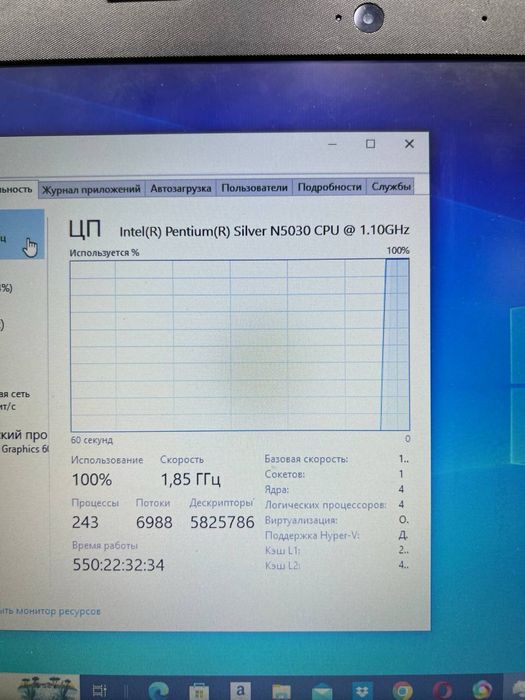Image resolution: width=525 pixels, height=700 pixels.
Task: Click the uptime value 550:22:32:34
Action: pyautogui.click(x=119, y=565)
